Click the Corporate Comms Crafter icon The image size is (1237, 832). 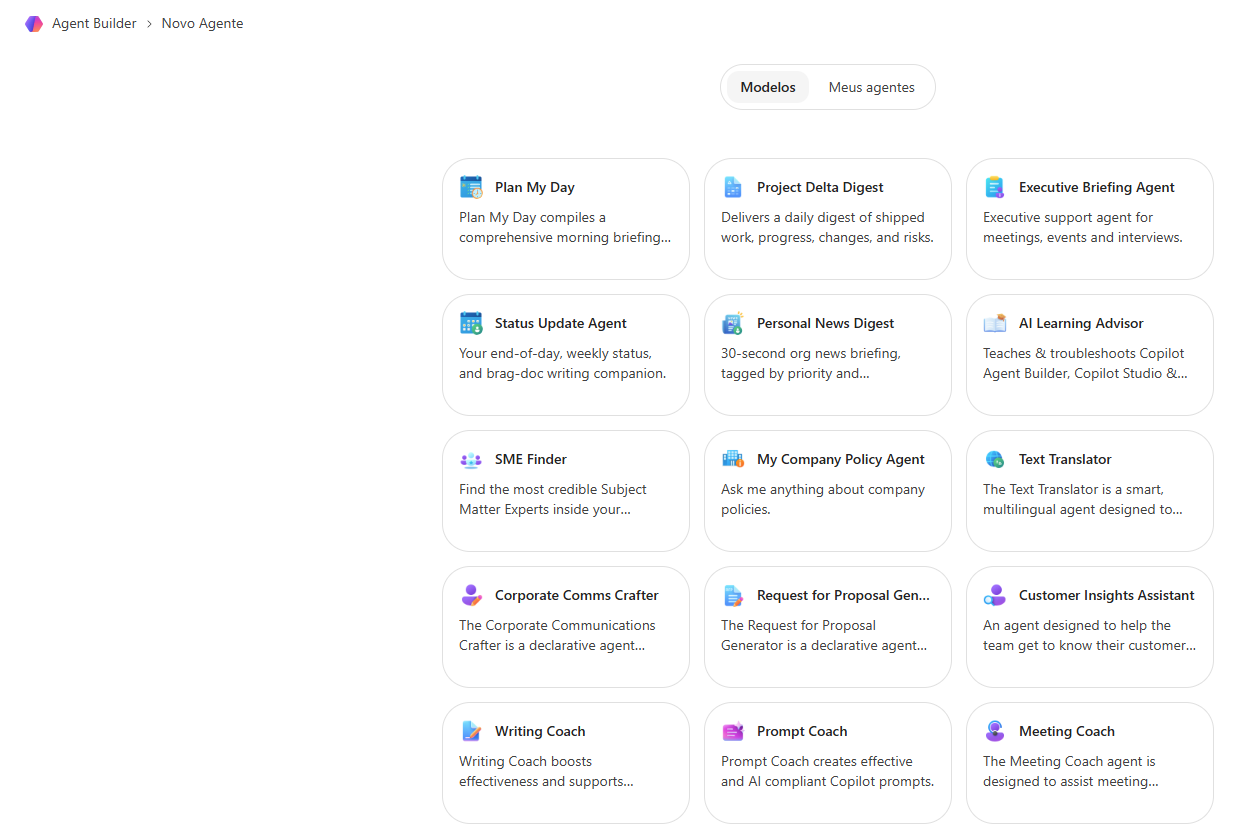pos(471,595)
